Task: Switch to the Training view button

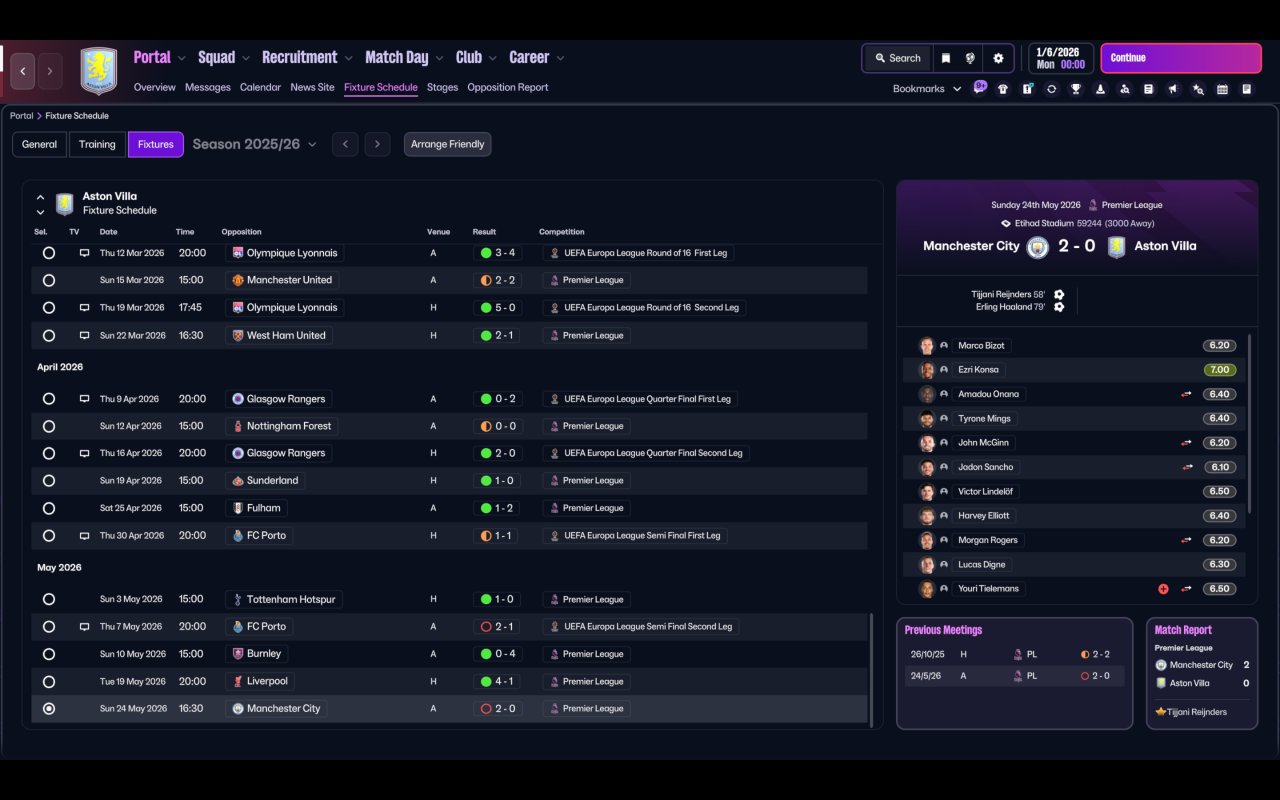Action: (x=97, y=144)
